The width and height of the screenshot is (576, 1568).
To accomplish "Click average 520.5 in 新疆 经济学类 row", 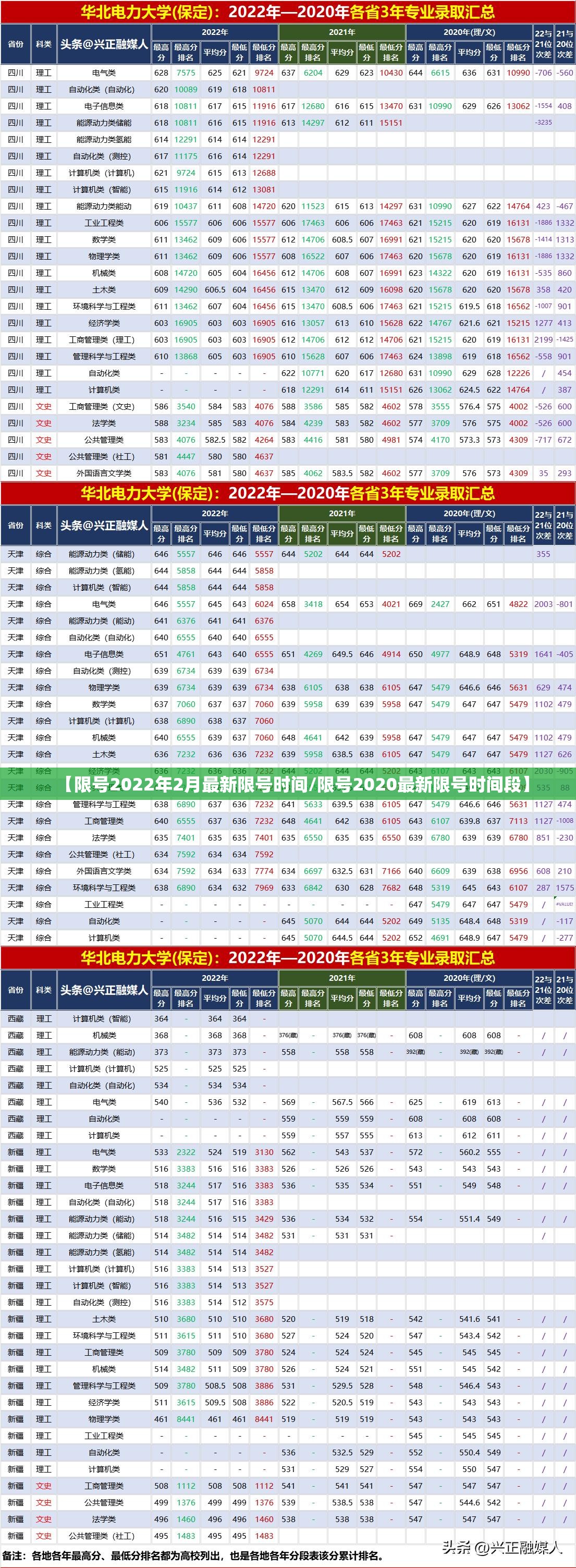I will (x=342, y=1402).
